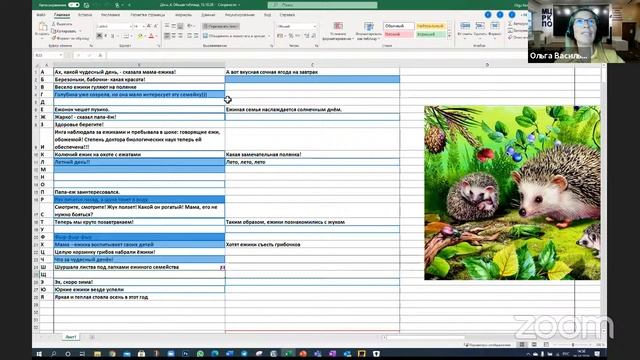640x360 pixels.
Task: Open WhatsApp from the taskbar
Action: tap(200, 353)
